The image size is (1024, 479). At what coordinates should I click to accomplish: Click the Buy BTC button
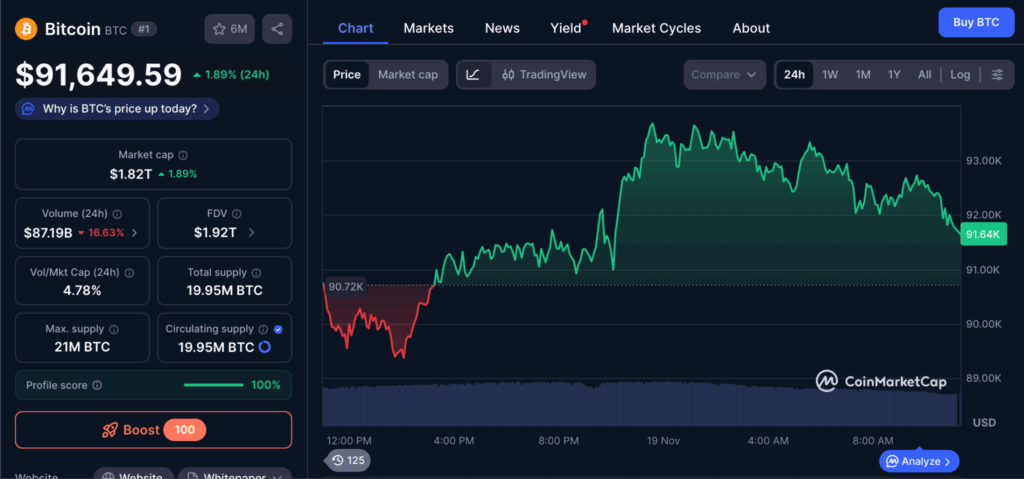point(975,22)
